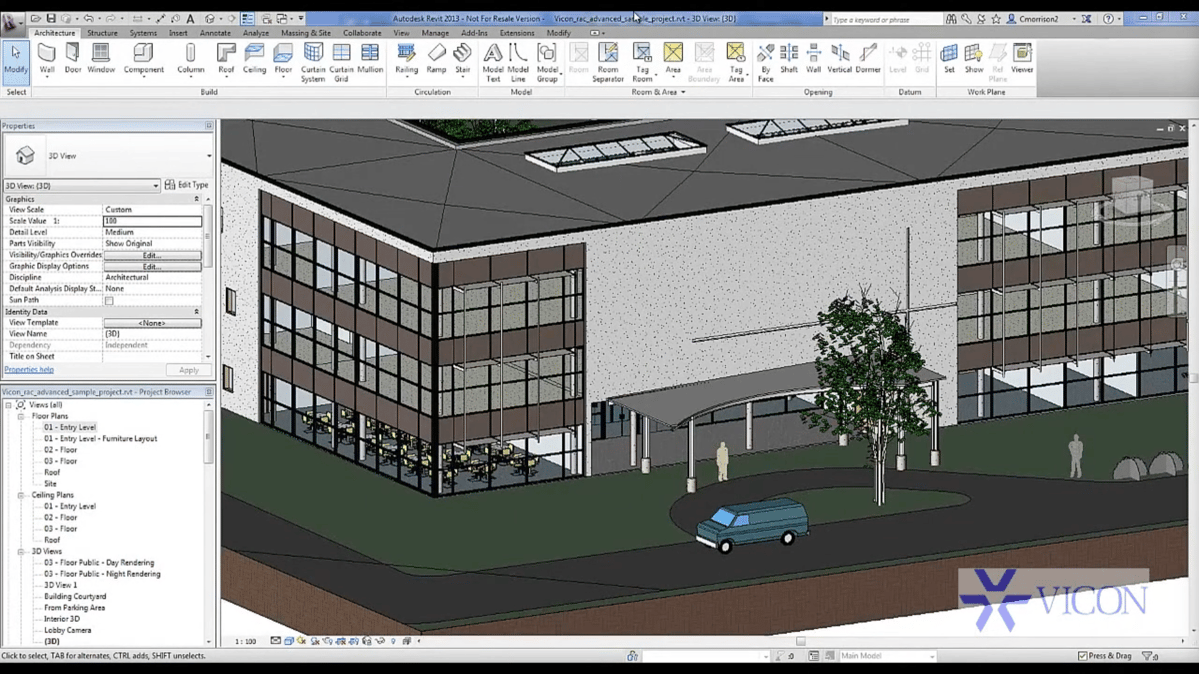Select the Lobby Camera view

coord(66,629)
